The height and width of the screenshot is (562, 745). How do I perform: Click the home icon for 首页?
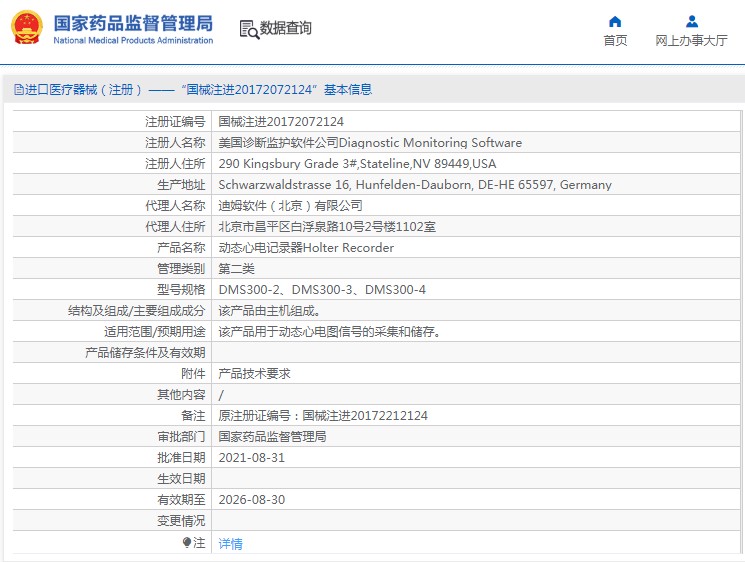point(615,22)
